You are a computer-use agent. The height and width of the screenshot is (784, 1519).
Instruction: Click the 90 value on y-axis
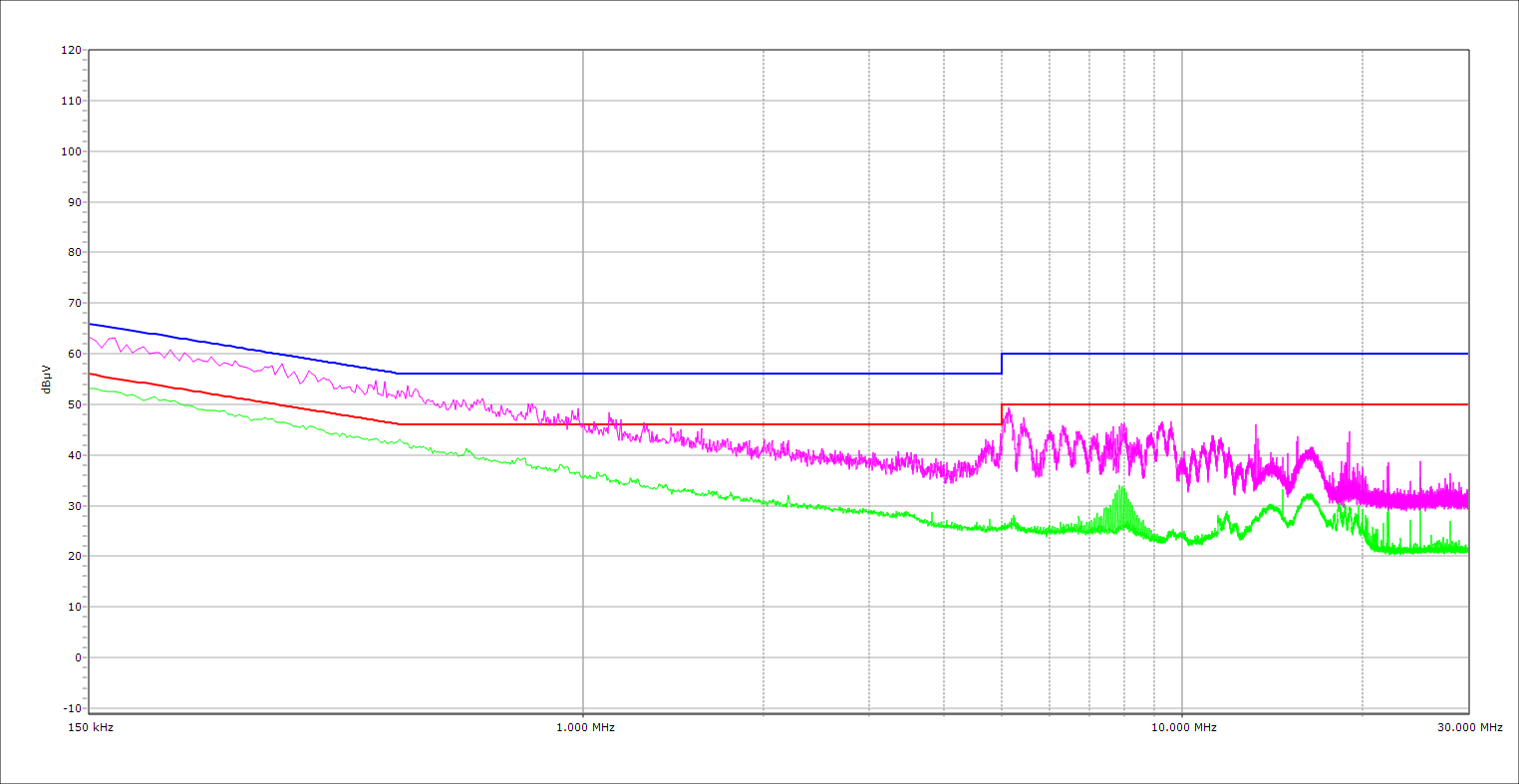tap(74, 202)
